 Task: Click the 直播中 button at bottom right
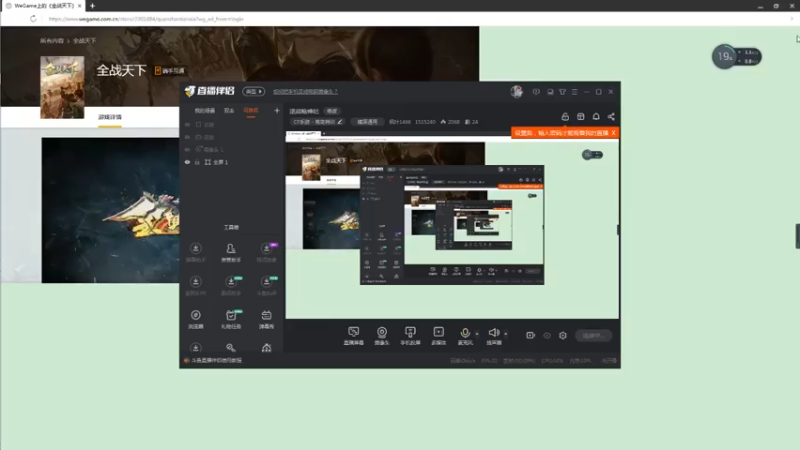[x=593, y=335]
